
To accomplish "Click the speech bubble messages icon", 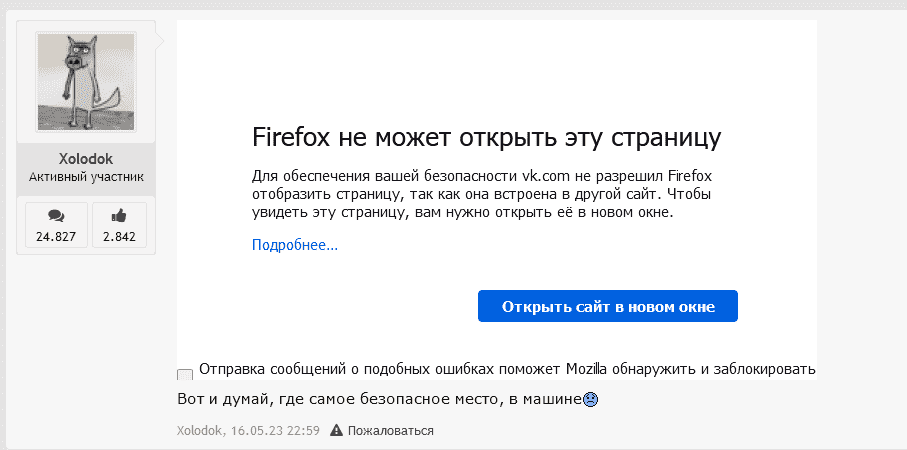I will click(x=56, y=215).
